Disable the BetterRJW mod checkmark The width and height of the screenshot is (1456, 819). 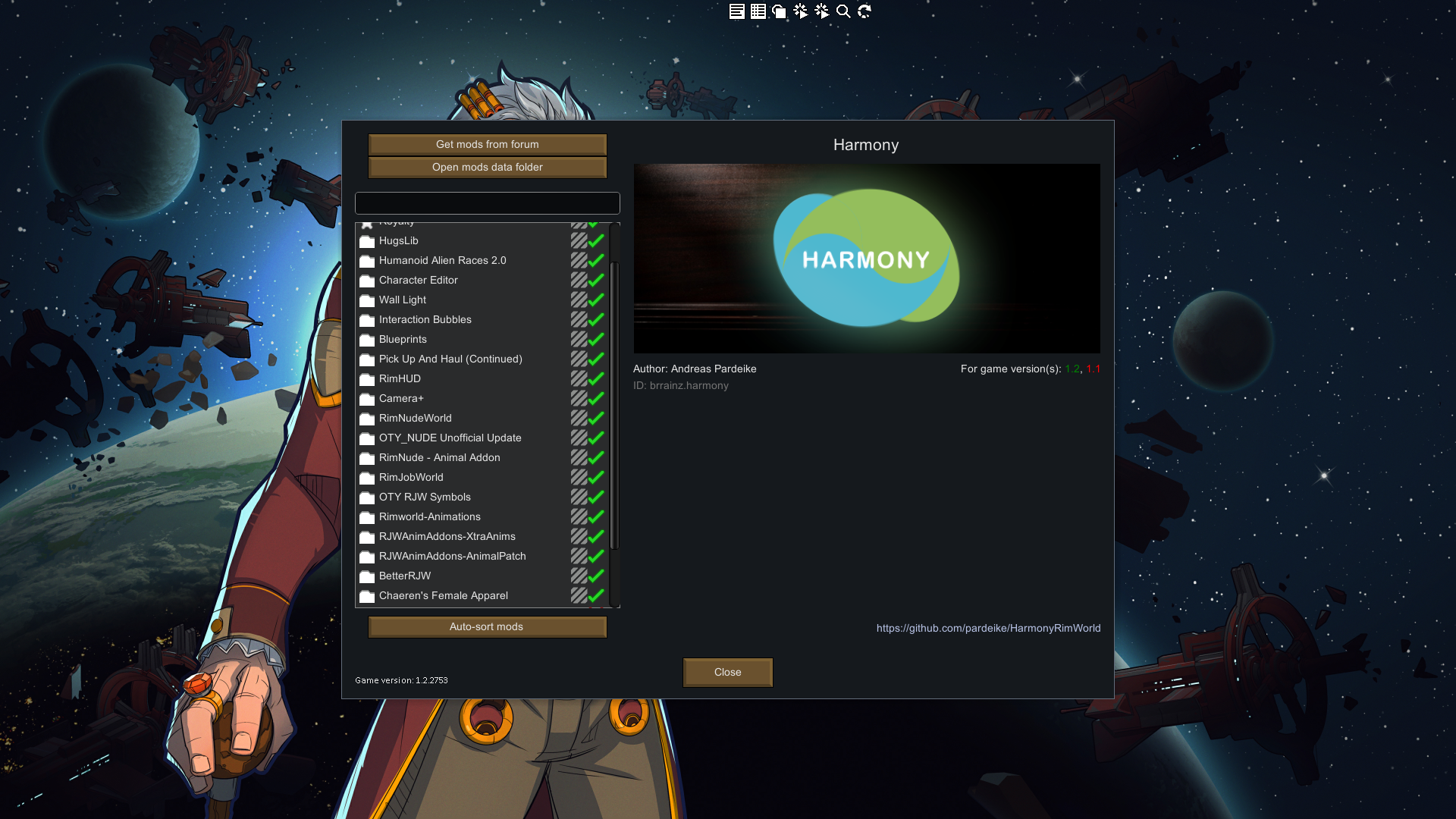click(x=596, y=576)
